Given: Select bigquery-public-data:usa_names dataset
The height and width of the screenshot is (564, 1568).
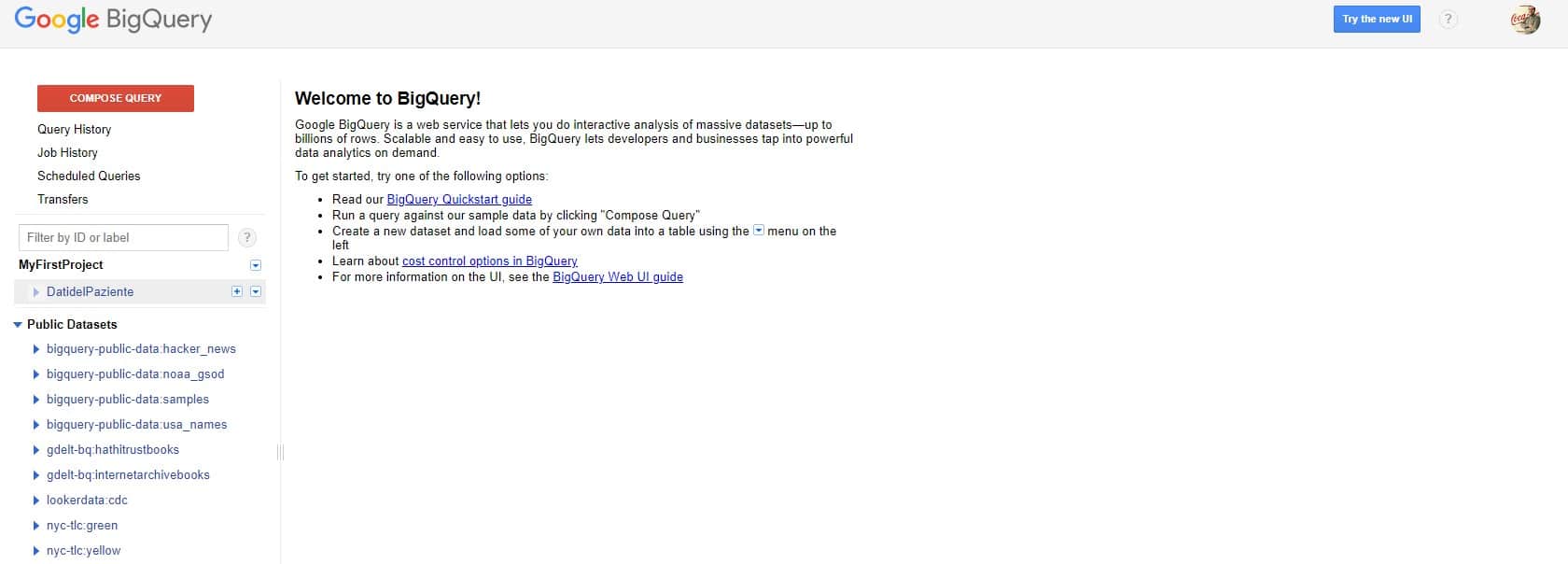Looking at the screenshot, I should pyautogui.click(x=137, y=425).
